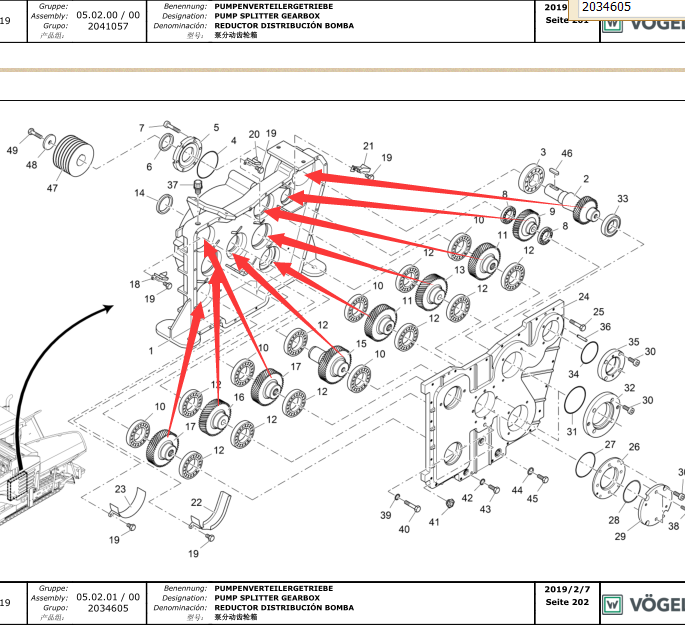Select part number 22 label

pos(196,503)
